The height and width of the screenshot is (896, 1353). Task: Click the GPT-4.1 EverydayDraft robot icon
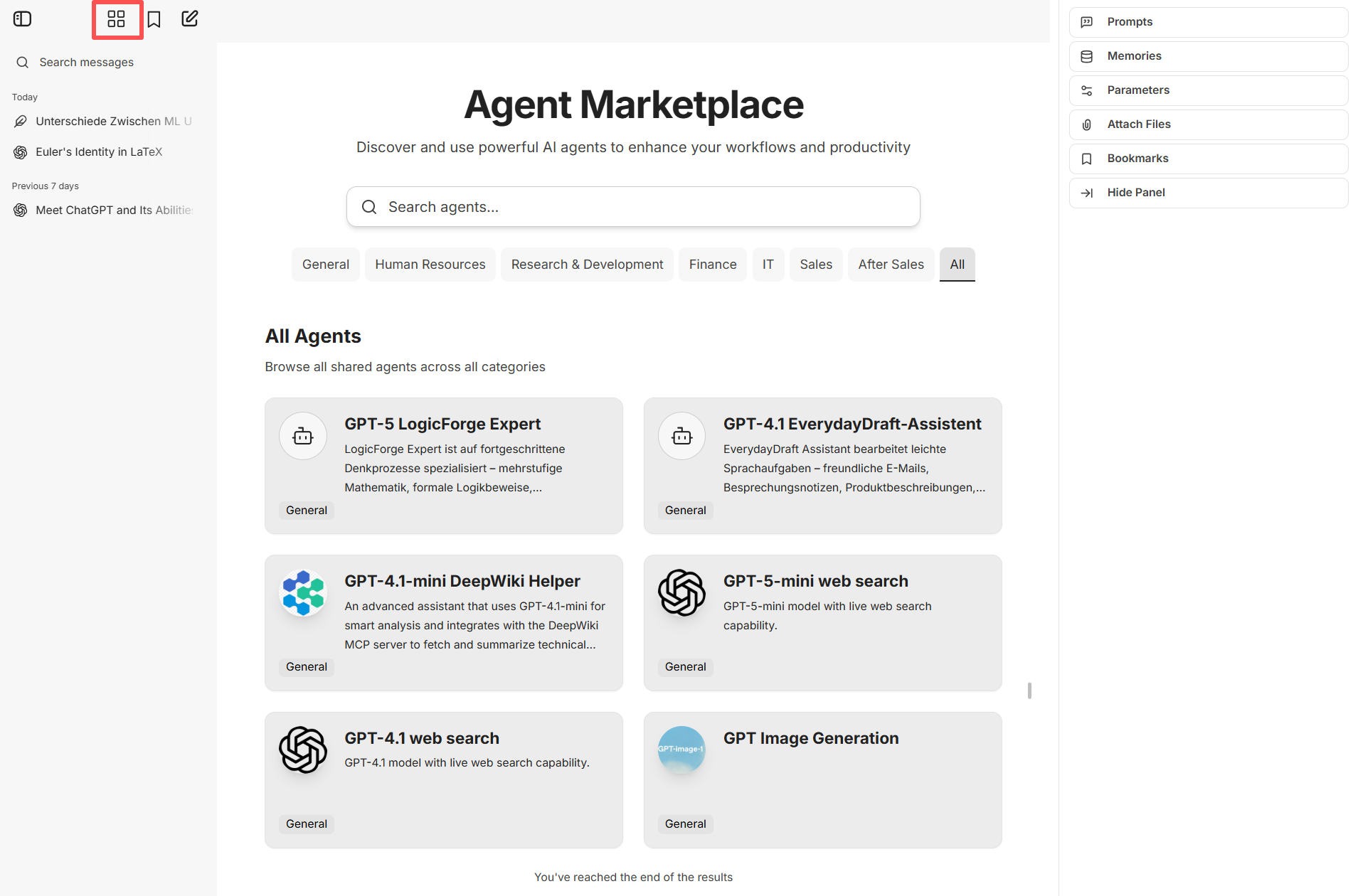point(681,436)
